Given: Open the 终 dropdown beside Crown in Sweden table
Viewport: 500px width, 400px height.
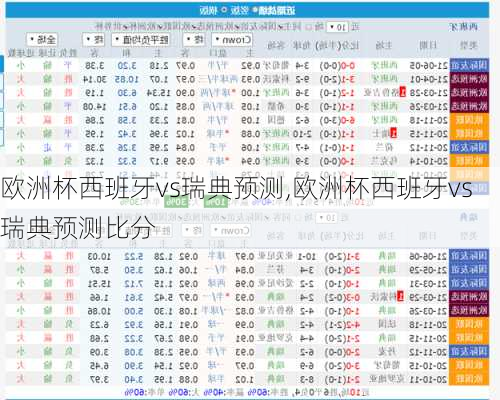Looking at the screenshot, I should (x=192, y=231).
